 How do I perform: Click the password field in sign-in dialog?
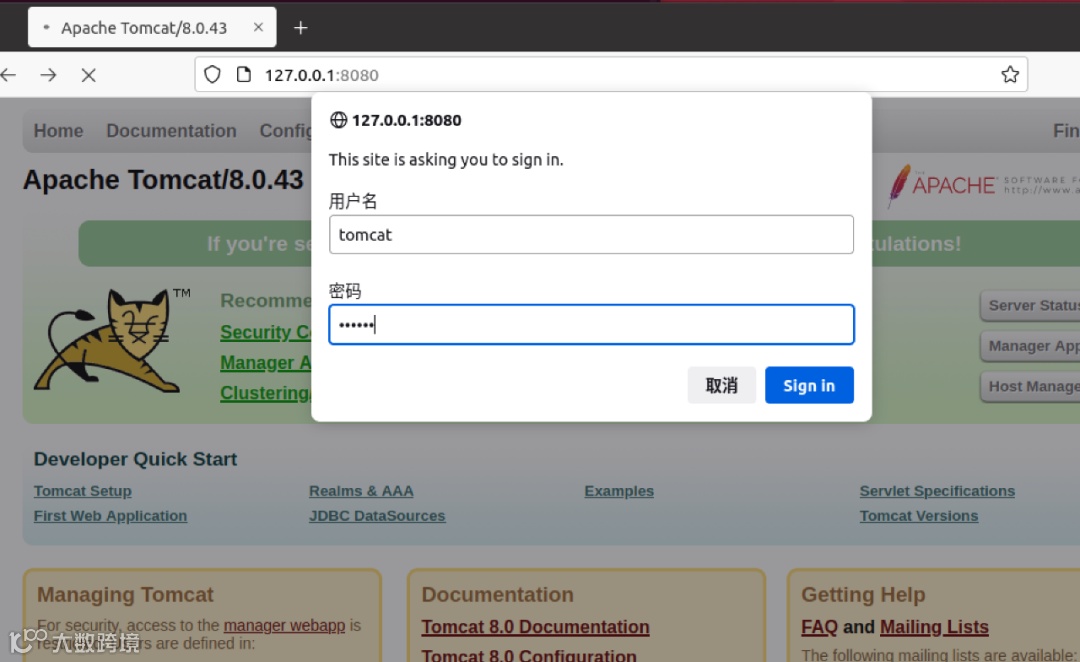pyautogui.click(x=591, y=324)
